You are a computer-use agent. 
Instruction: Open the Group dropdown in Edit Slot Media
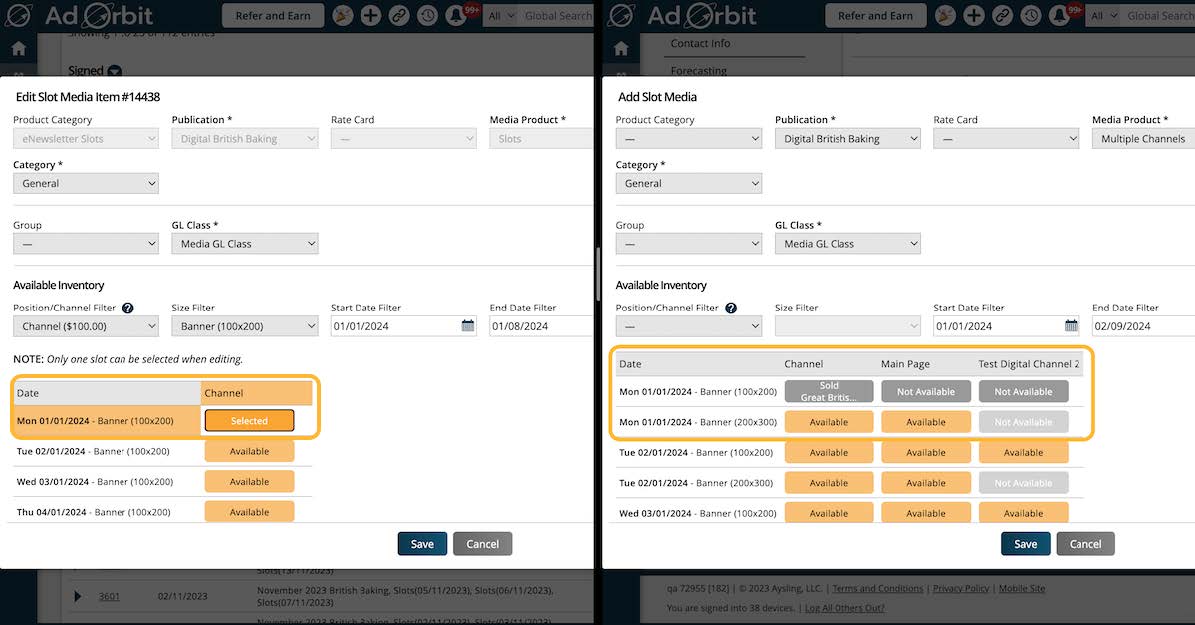point(86,244)
